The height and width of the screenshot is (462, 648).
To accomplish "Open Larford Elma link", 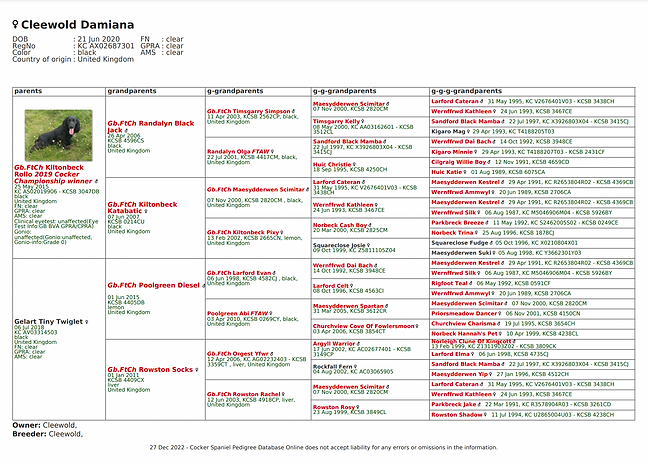I will point(450,354).
